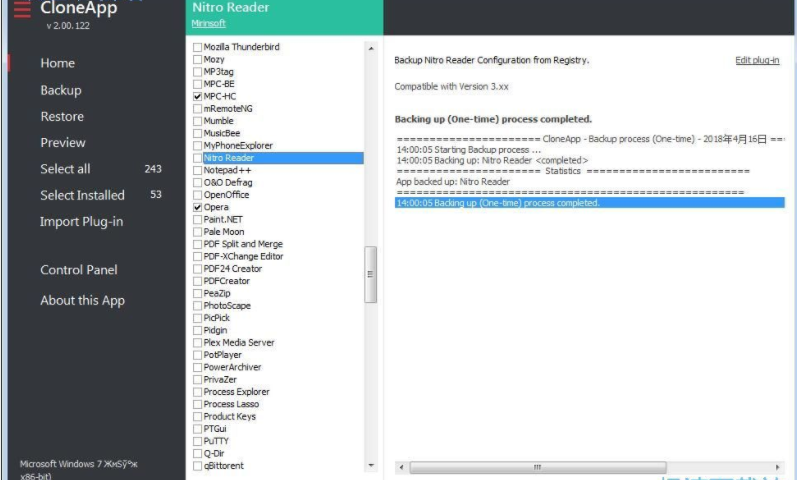The width and height of the screenshot is (797, 480).
Task: Follow the Mirinsoft link
Action: click(208, 23)
